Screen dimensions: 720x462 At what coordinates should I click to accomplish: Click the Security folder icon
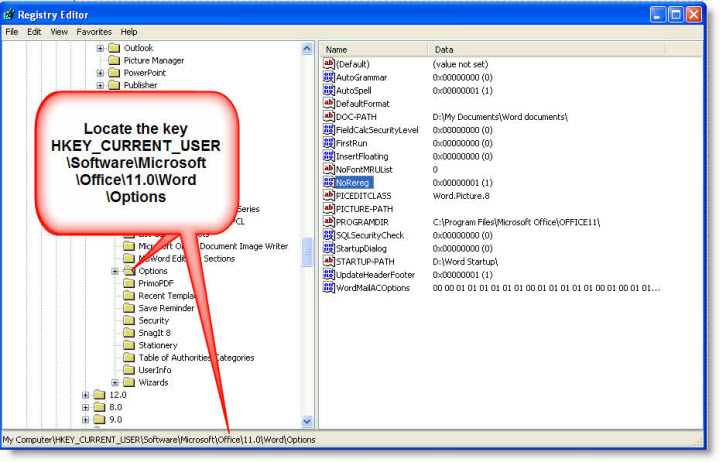coord(129,320)
